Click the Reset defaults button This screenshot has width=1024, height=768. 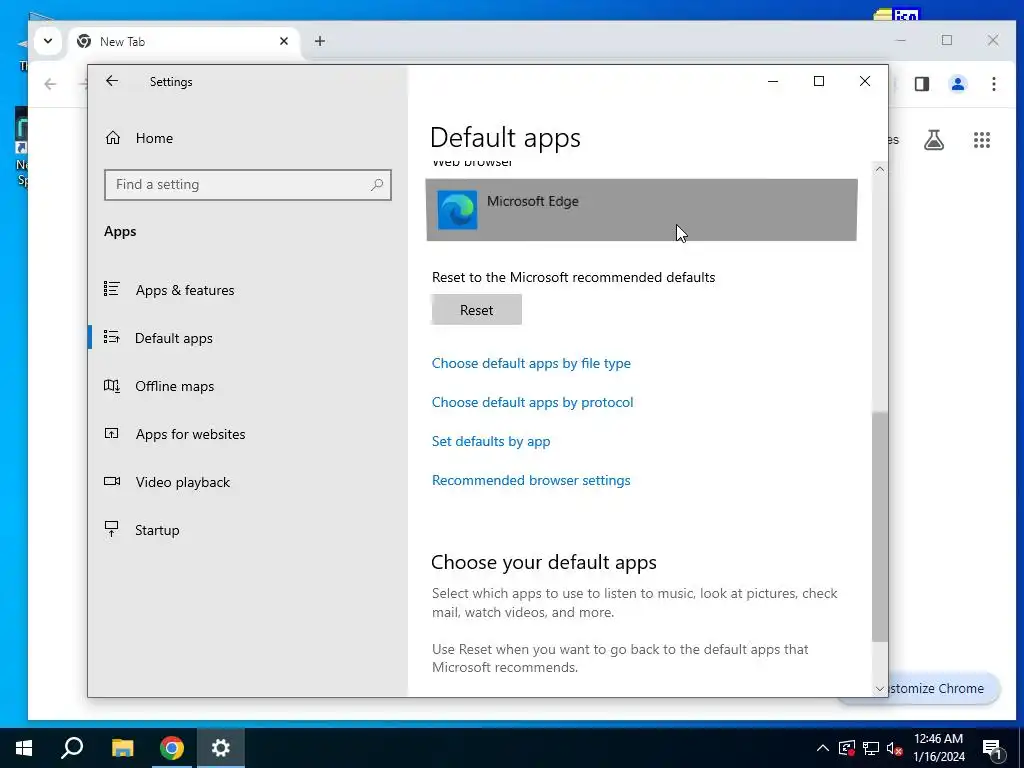pos(477,310)
